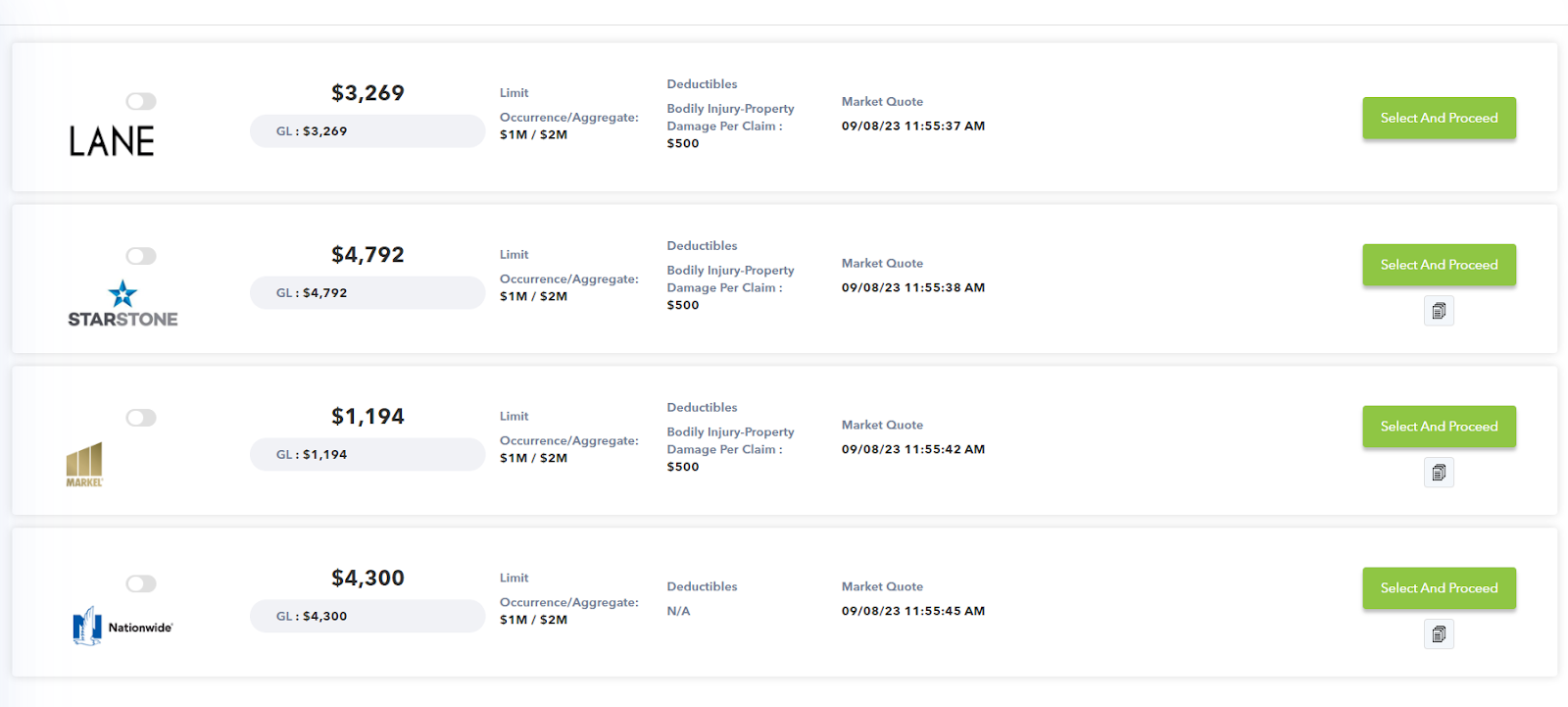Open document icon for Nationwide quote
Viewport: 1568px width, 707px height.
coord(1439,634)
